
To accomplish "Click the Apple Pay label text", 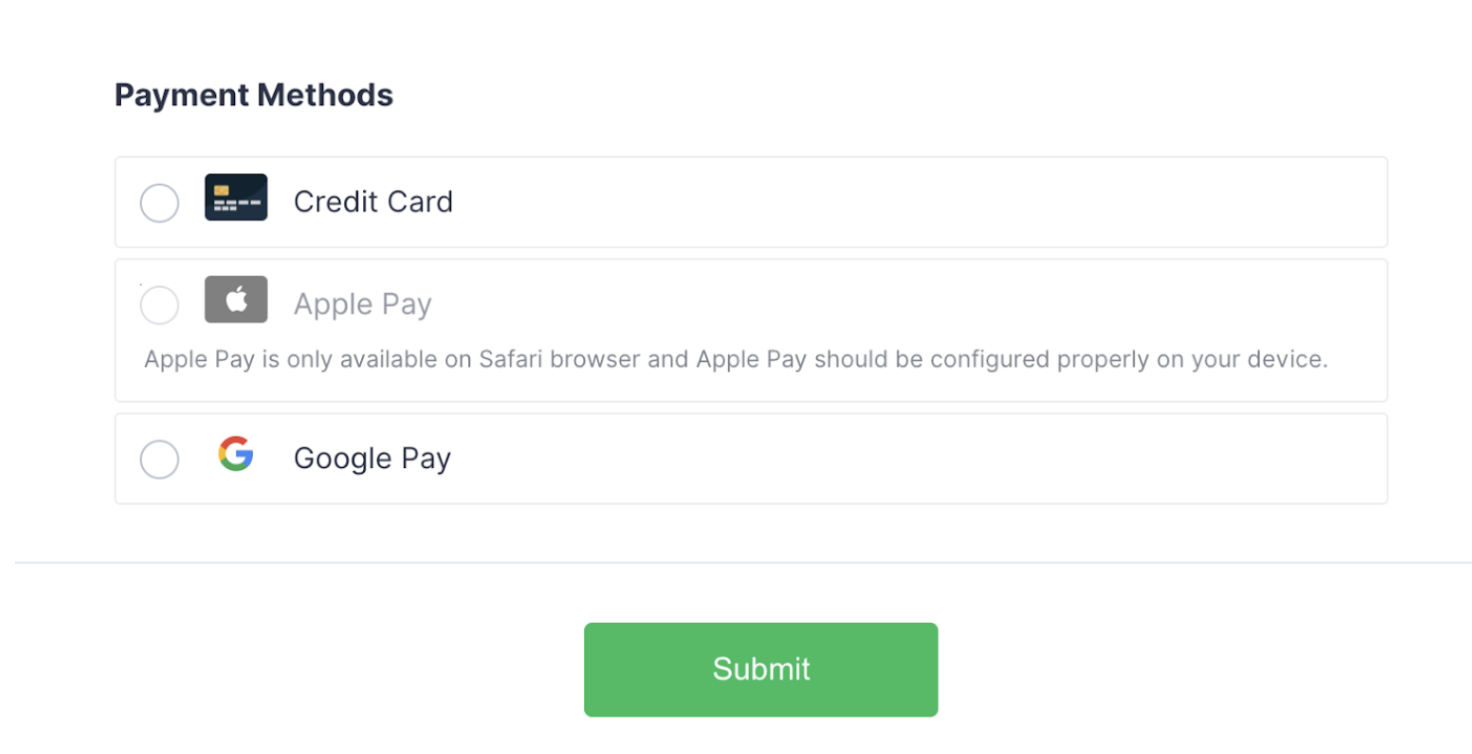I will click(362, 304).
